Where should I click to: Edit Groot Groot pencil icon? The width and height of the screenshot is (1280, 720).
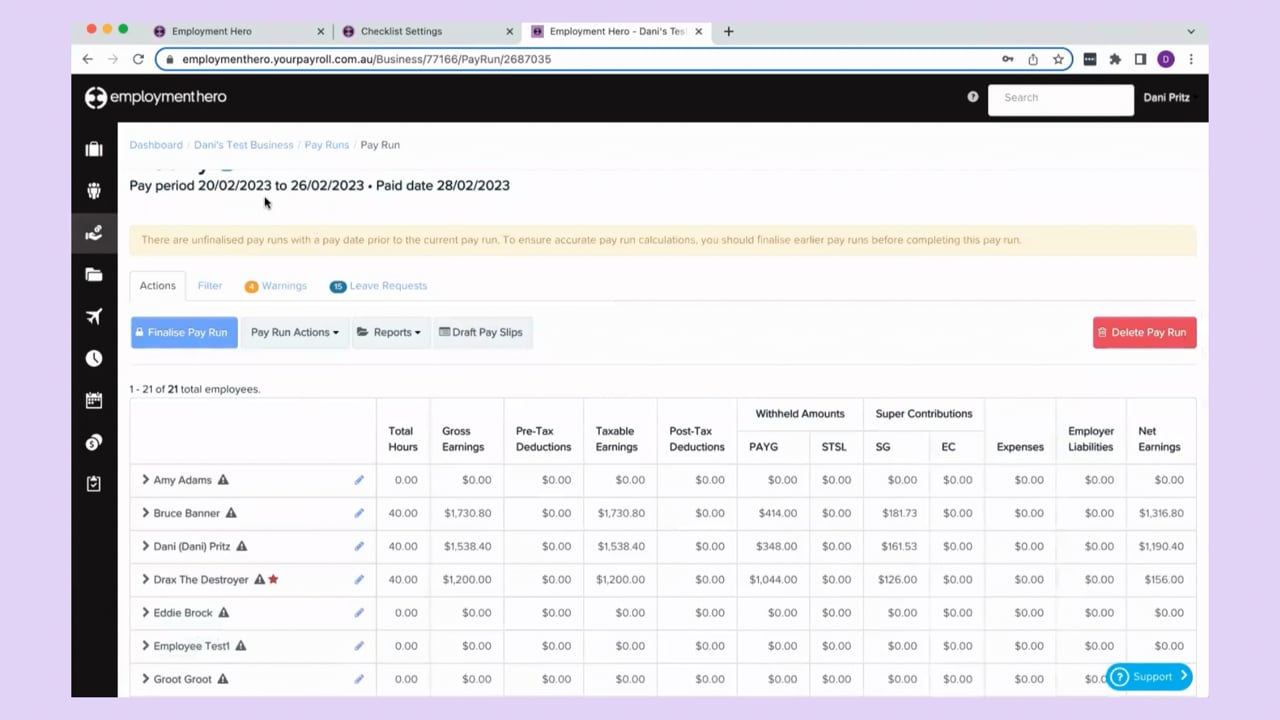(359, 679)
